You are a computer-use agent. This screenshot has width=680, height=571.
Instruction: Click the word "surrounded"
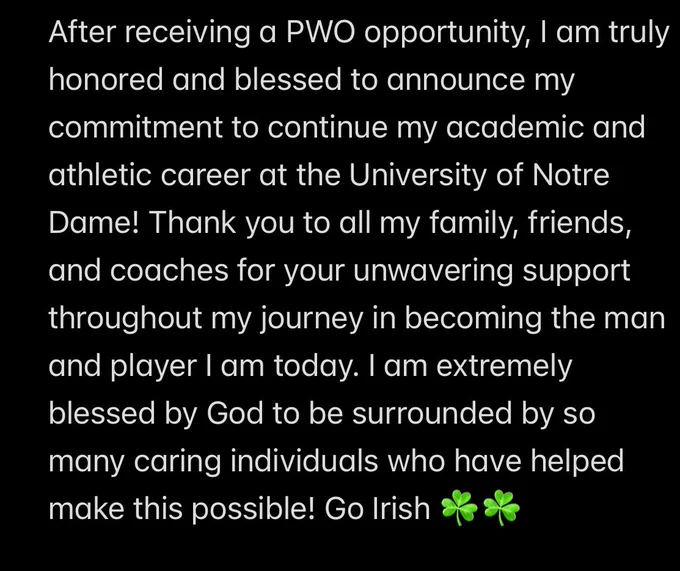tap(432, 413)
